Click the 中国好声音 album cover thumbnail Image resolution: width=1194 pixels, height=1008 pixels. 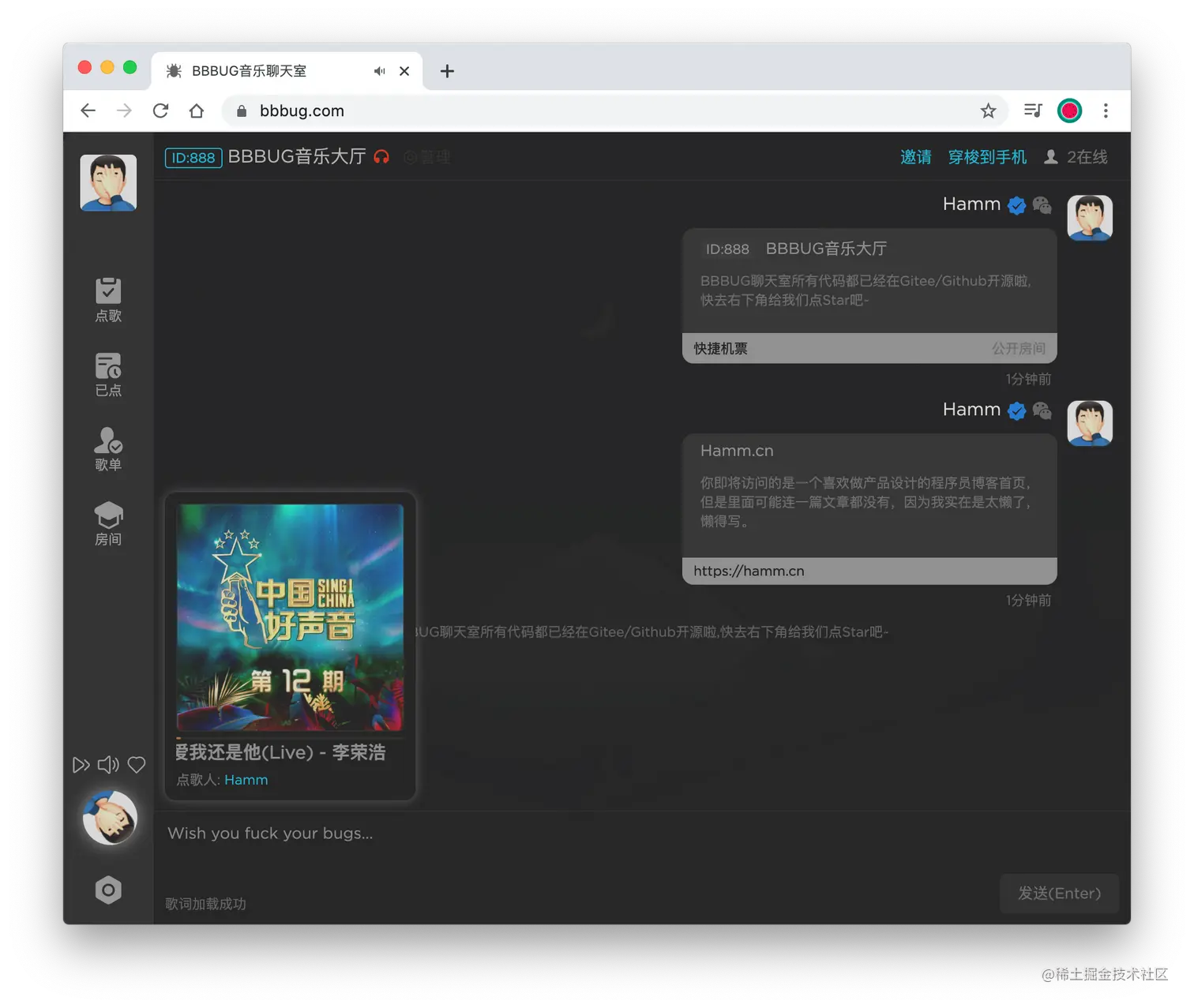click(290, 617)
